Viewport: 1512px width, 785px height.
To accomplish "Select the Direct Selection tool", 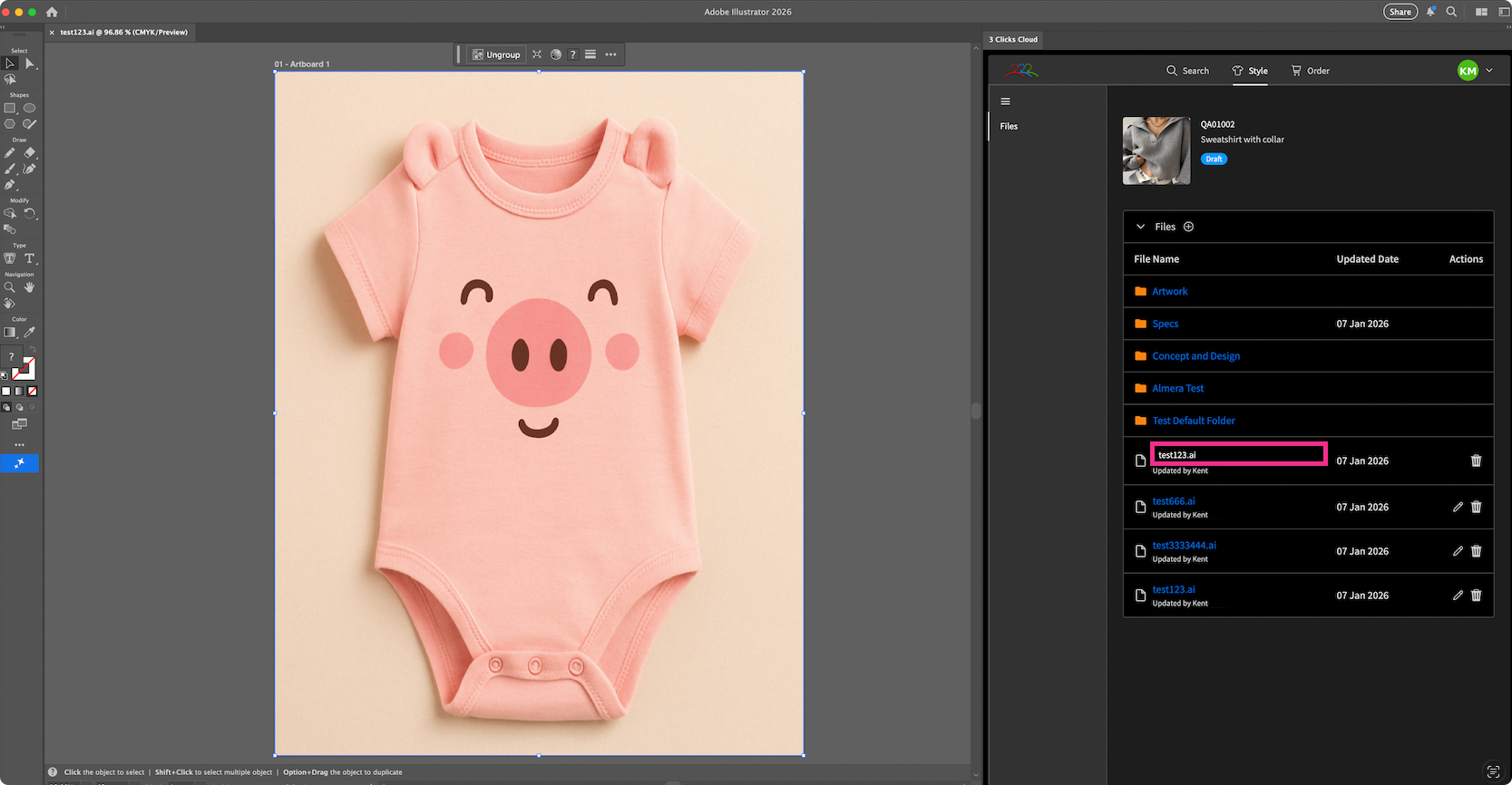I will (x=30, y=63).
